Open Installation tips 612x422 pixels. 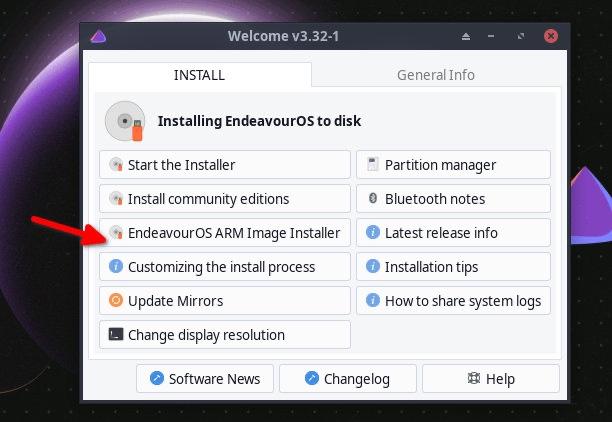tap(453, 267)
